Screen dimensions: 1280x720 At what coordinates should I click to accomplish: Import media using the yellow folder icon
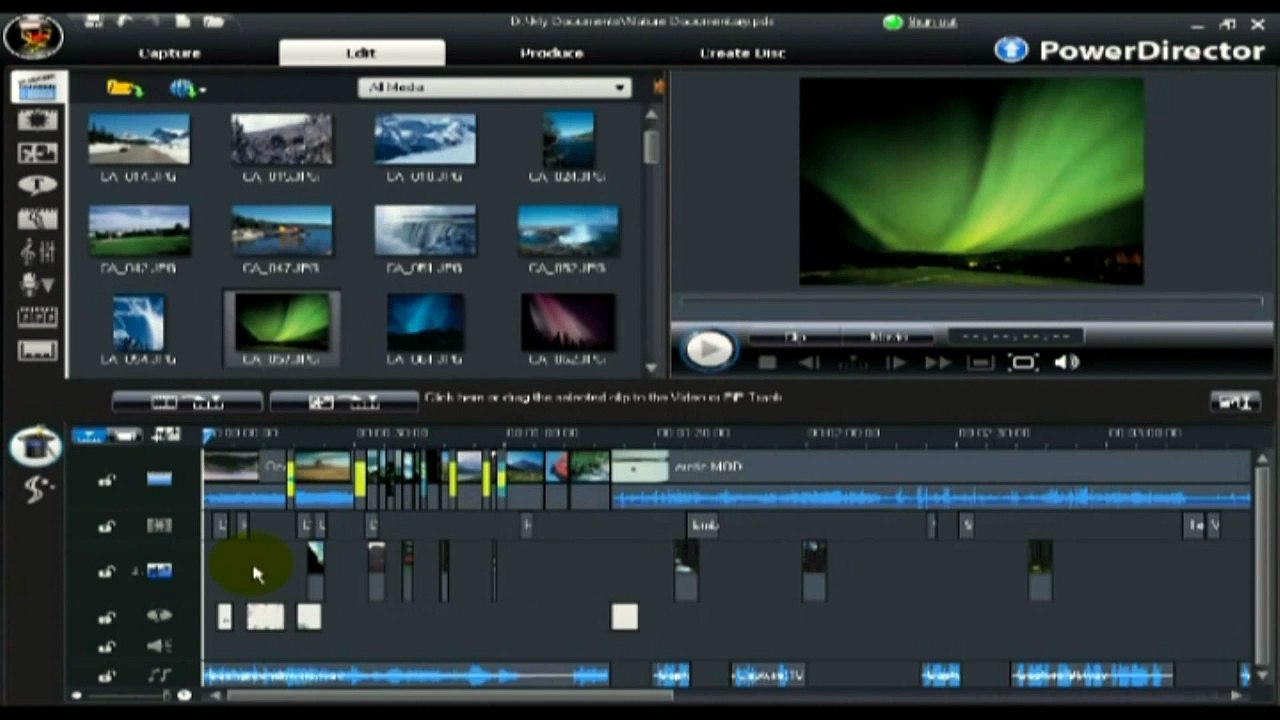(124, 89)
